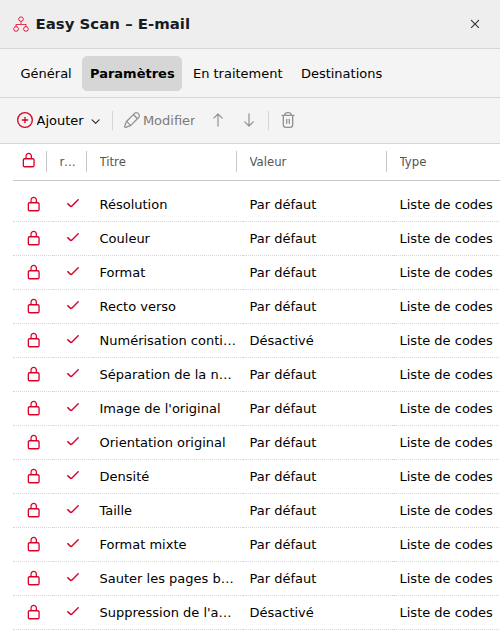
Task: Sort by the Titre column header
Action: click(x=113, y=162)
